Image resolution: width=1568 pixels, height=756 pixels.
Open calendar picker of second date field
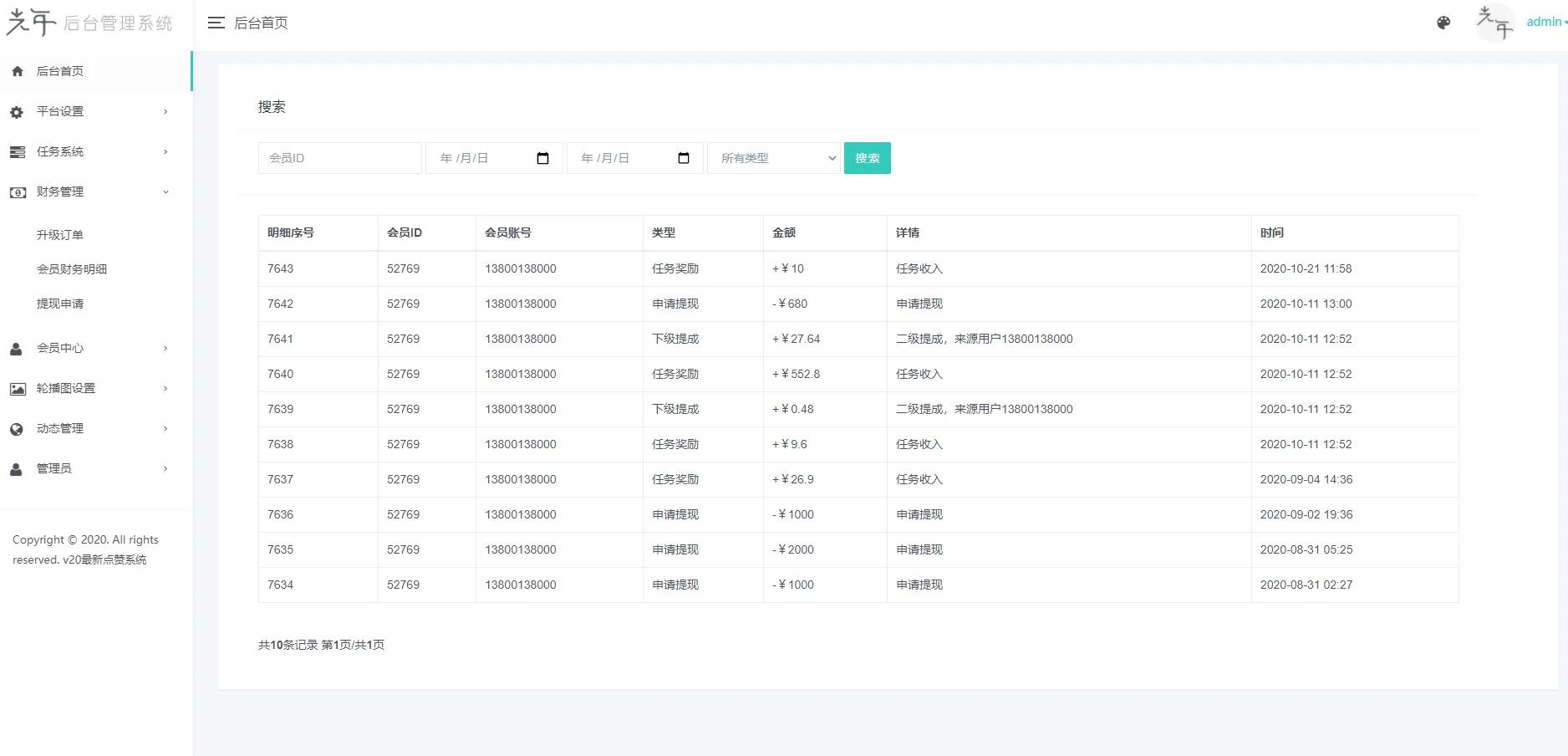click(x=684, y=158)
